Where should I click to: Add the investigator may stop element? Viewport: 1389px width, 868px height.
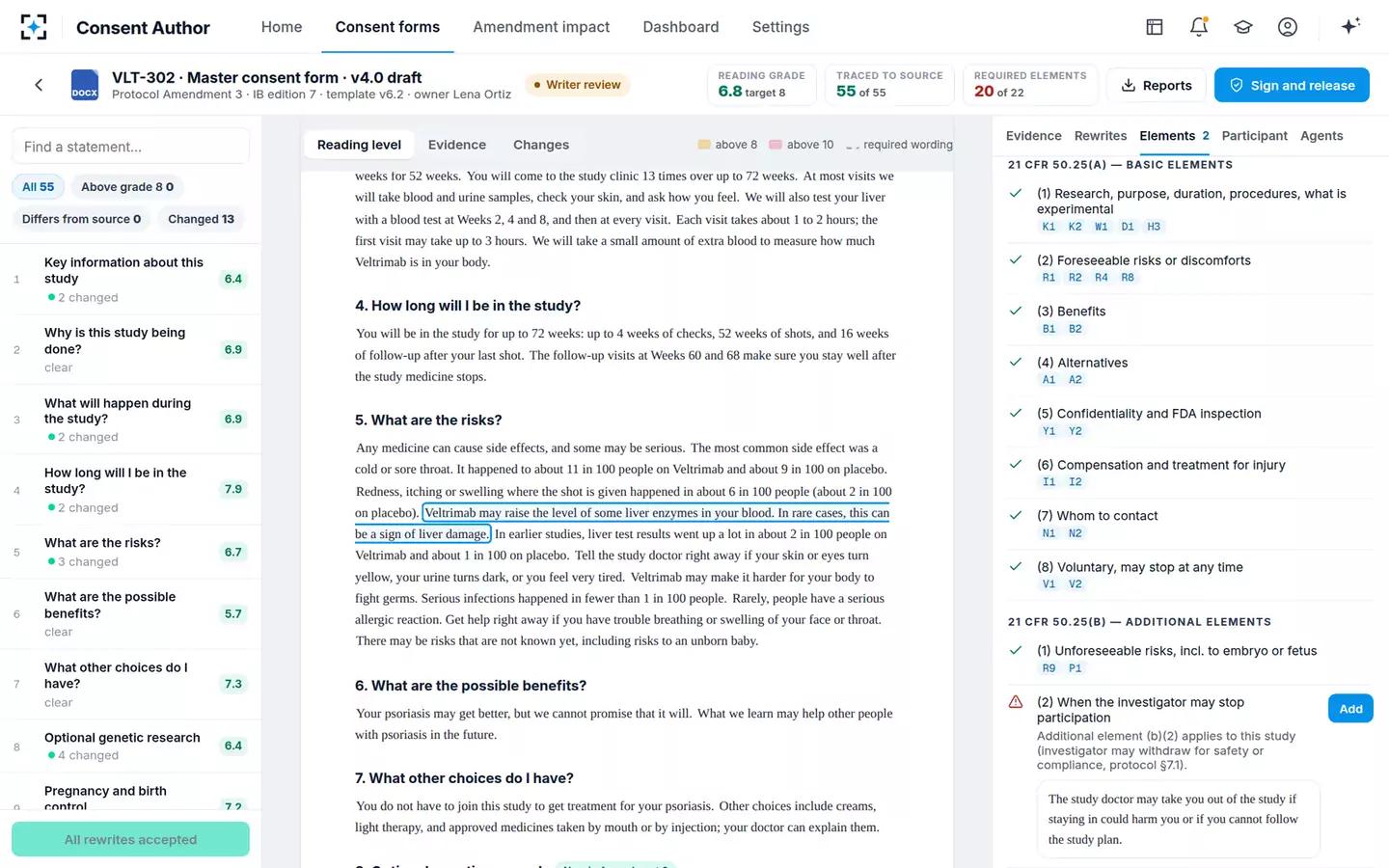coord(1350,709)
